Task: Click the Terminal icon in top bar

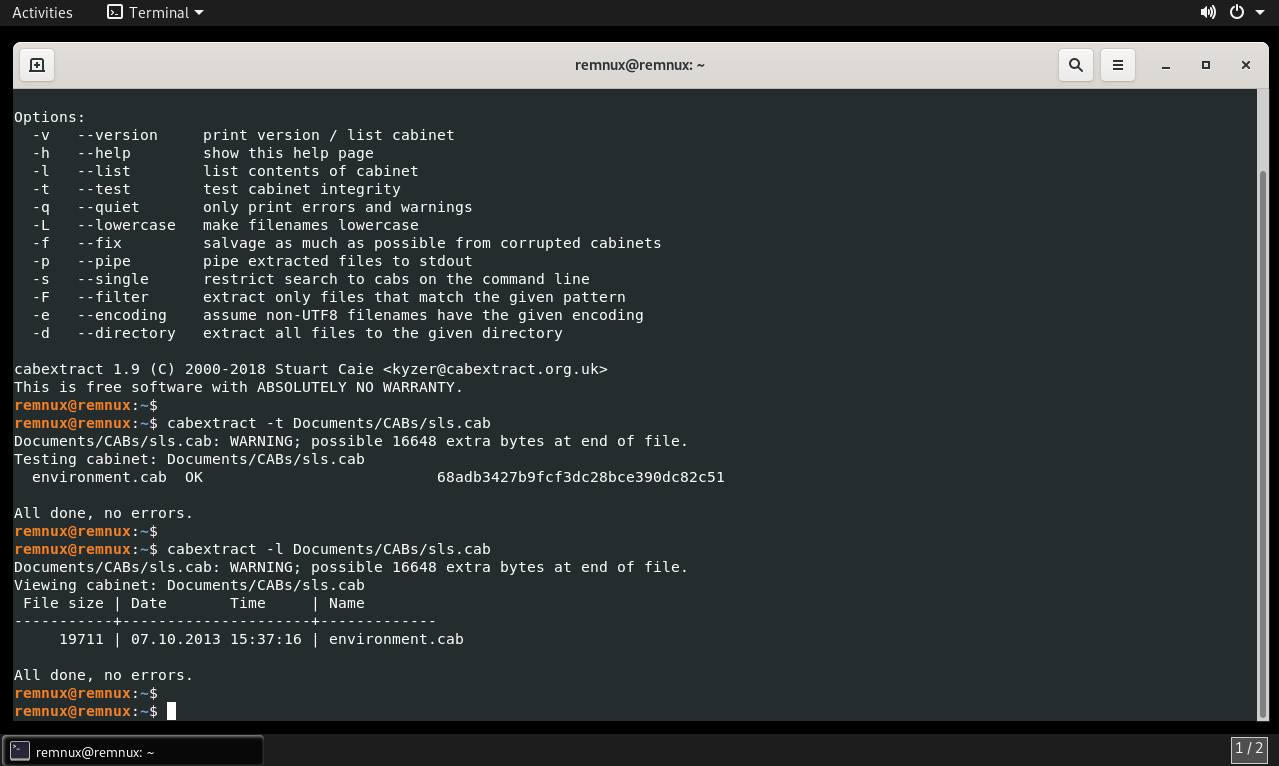Action: (115, 13)
